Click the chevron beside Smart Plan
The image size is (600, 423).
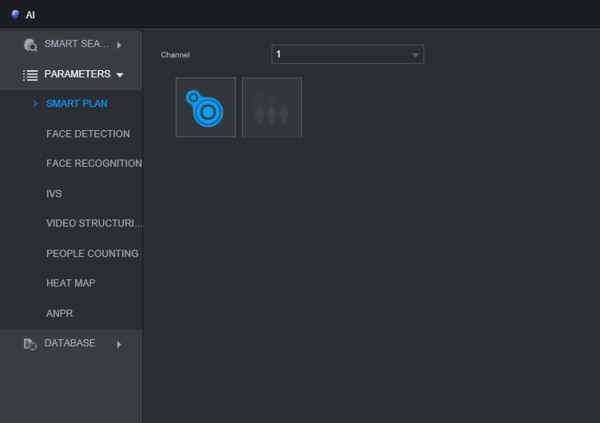point(35,103)
